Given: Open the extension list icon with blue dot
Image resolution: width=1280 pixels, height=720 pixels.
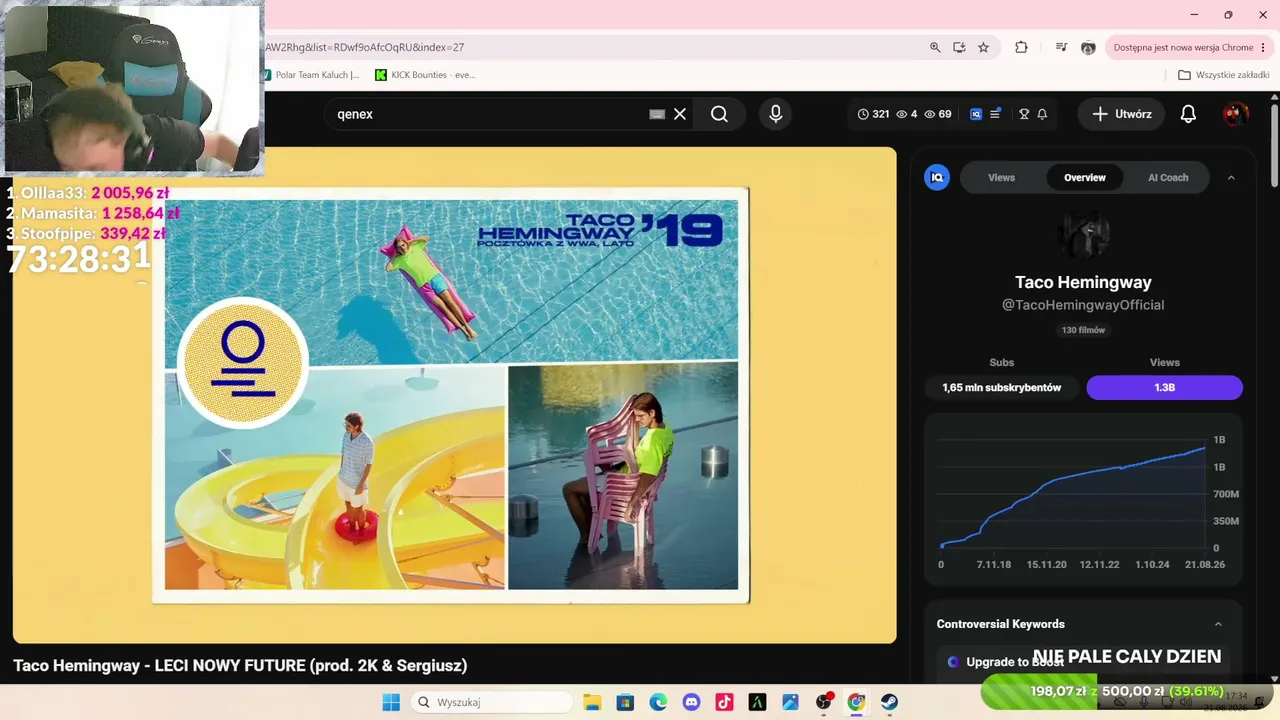Looking at the screenshot, I should pyautogui.click(x=995, y=114).
